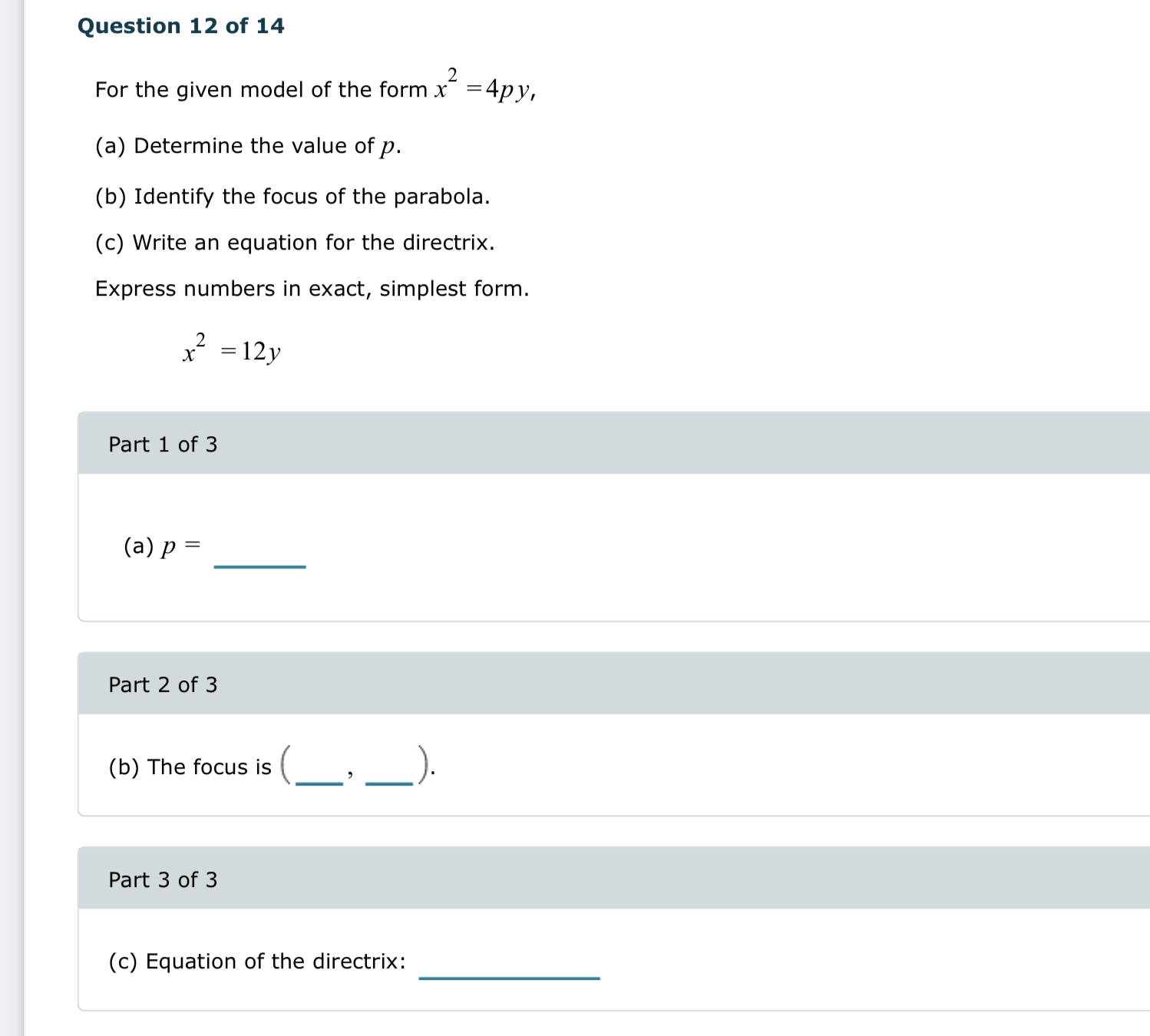Select instruction (c) Write an equation for directrix
This screenshot has width=1150, height=1036.
point(294,242)
